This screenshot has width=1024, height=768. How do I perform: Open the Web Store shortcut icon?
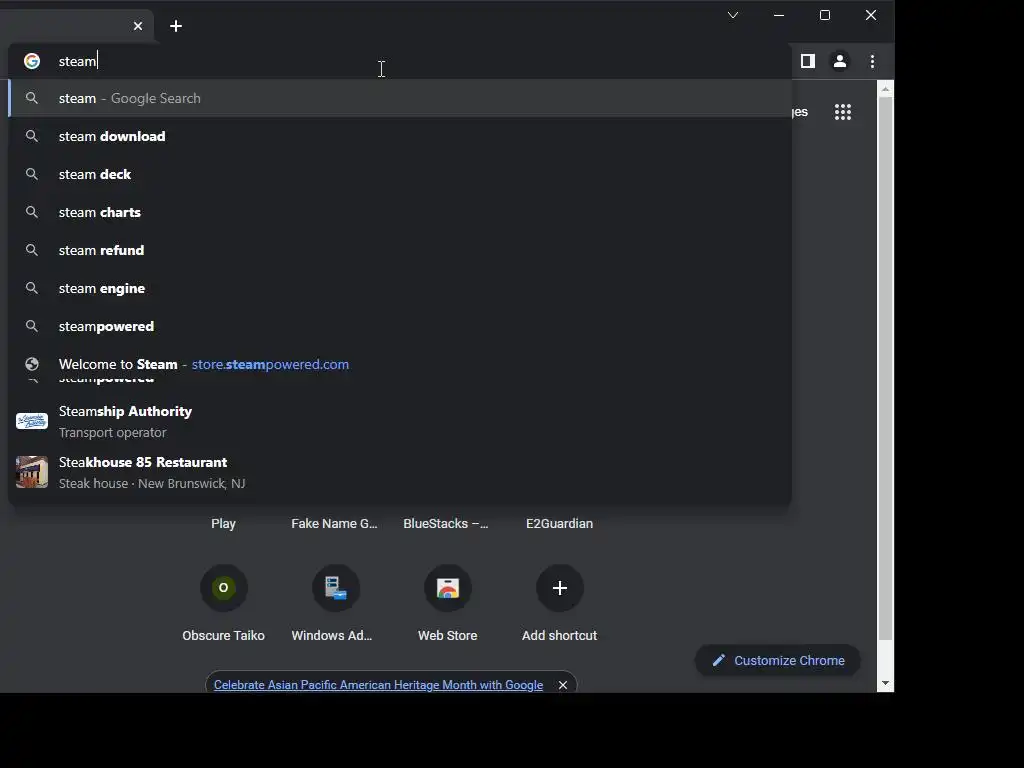pyautogui.click(x=448, y=588)
